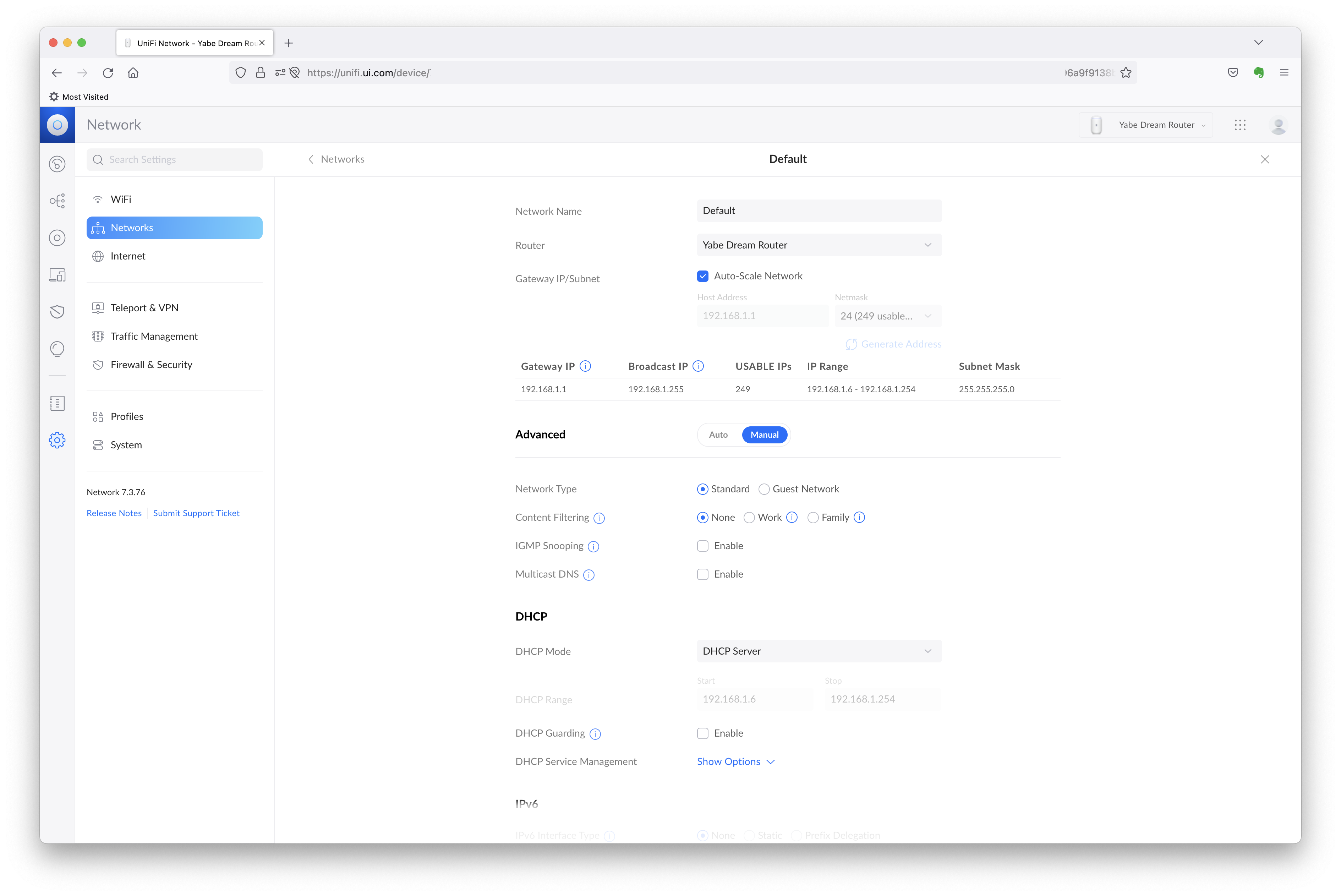Click the Family filter info icon
The width and height of the screenshot is (1341, 896).
tap(859, 517)
